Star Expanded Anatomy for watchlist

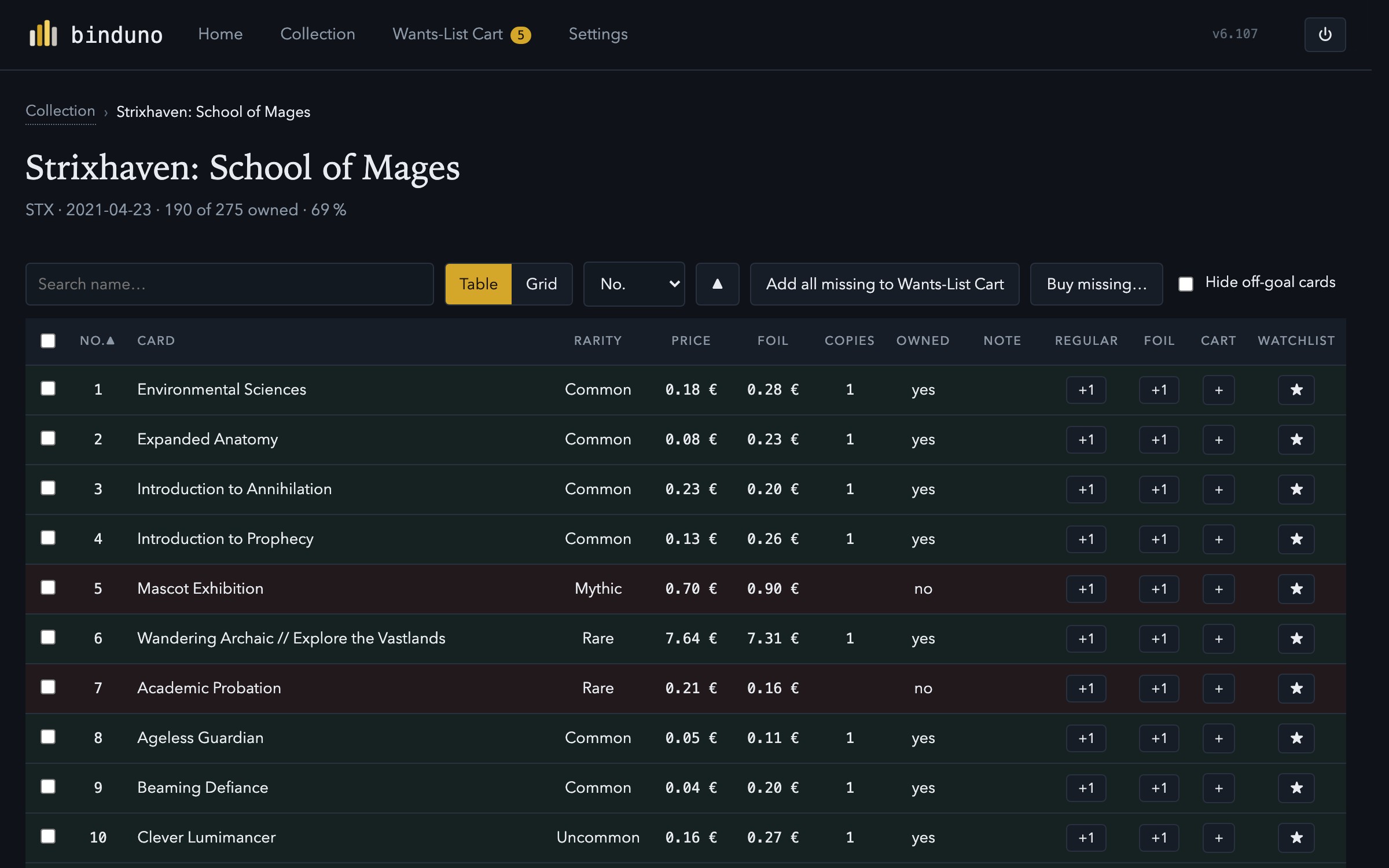(x=1296, y=440)
